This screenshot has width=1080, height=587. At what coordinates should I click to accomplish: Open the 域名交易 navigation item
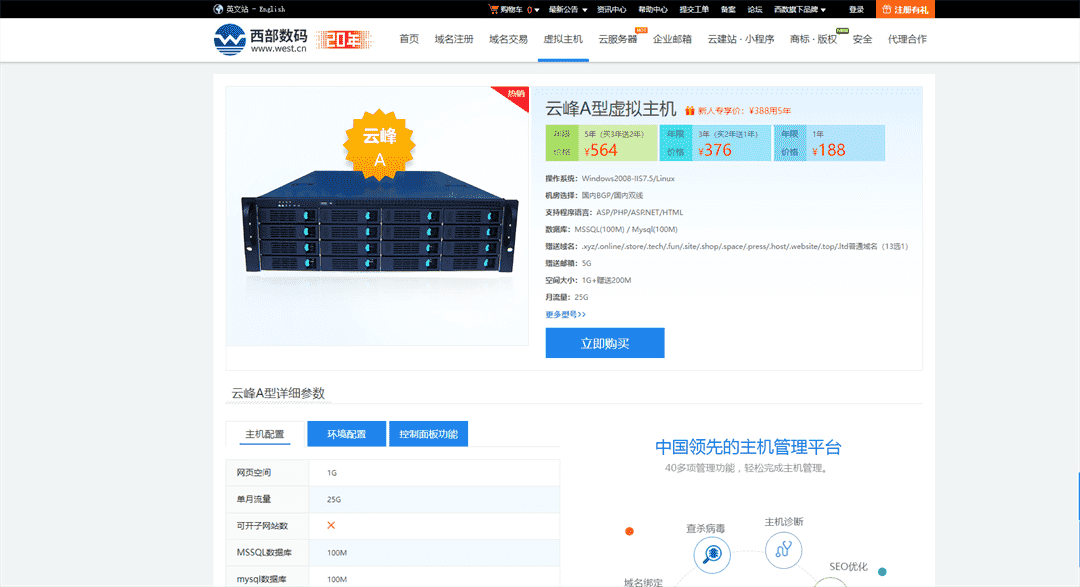508,39
